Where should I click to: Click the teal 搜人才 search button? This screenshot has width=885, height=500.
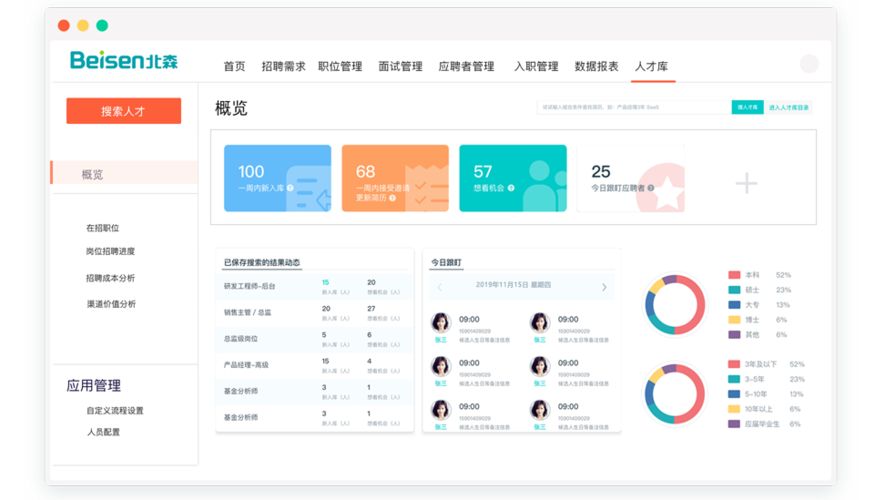[746, 107]
